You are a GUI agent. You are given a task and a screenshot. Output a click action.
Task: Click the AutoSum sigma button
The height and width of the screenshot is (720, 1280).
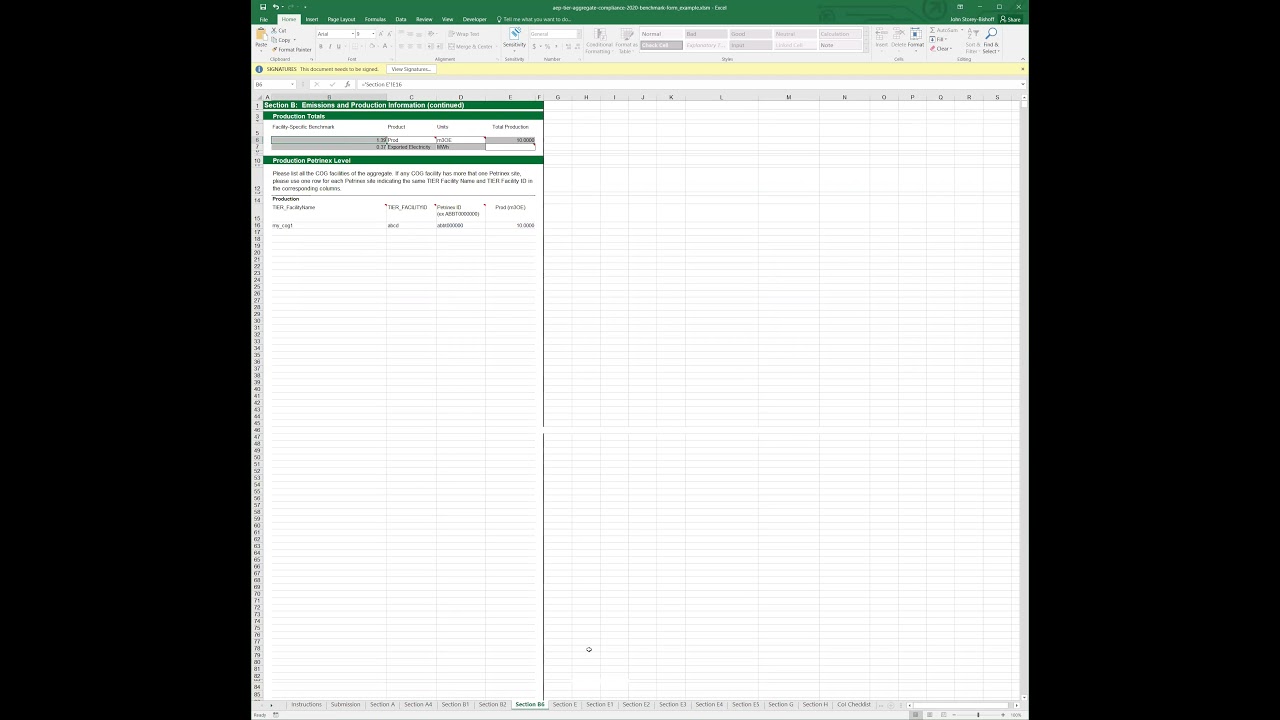946,30
